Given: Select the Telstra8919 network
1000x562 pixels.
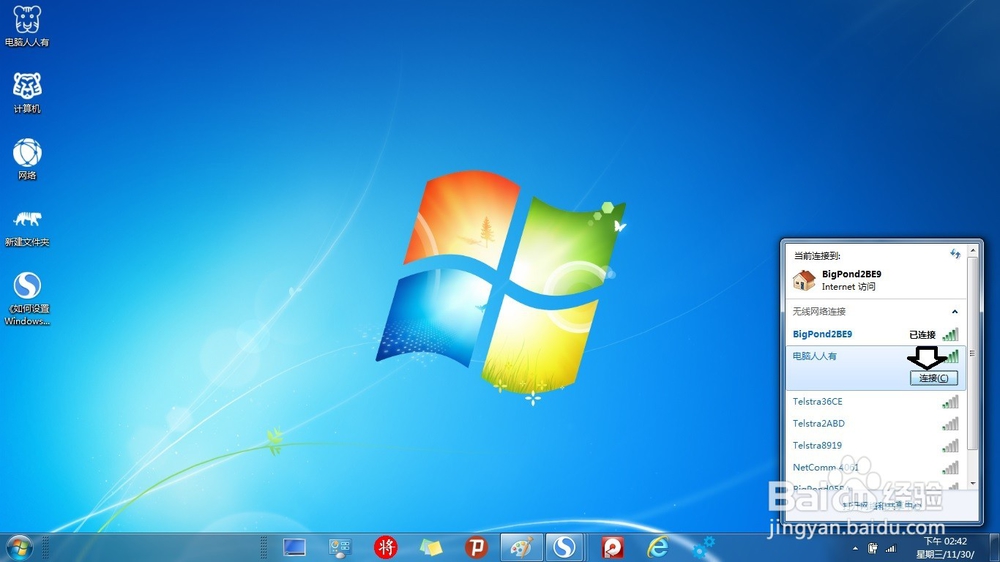Looking at the screenshot, I should [x=876, y=445].
